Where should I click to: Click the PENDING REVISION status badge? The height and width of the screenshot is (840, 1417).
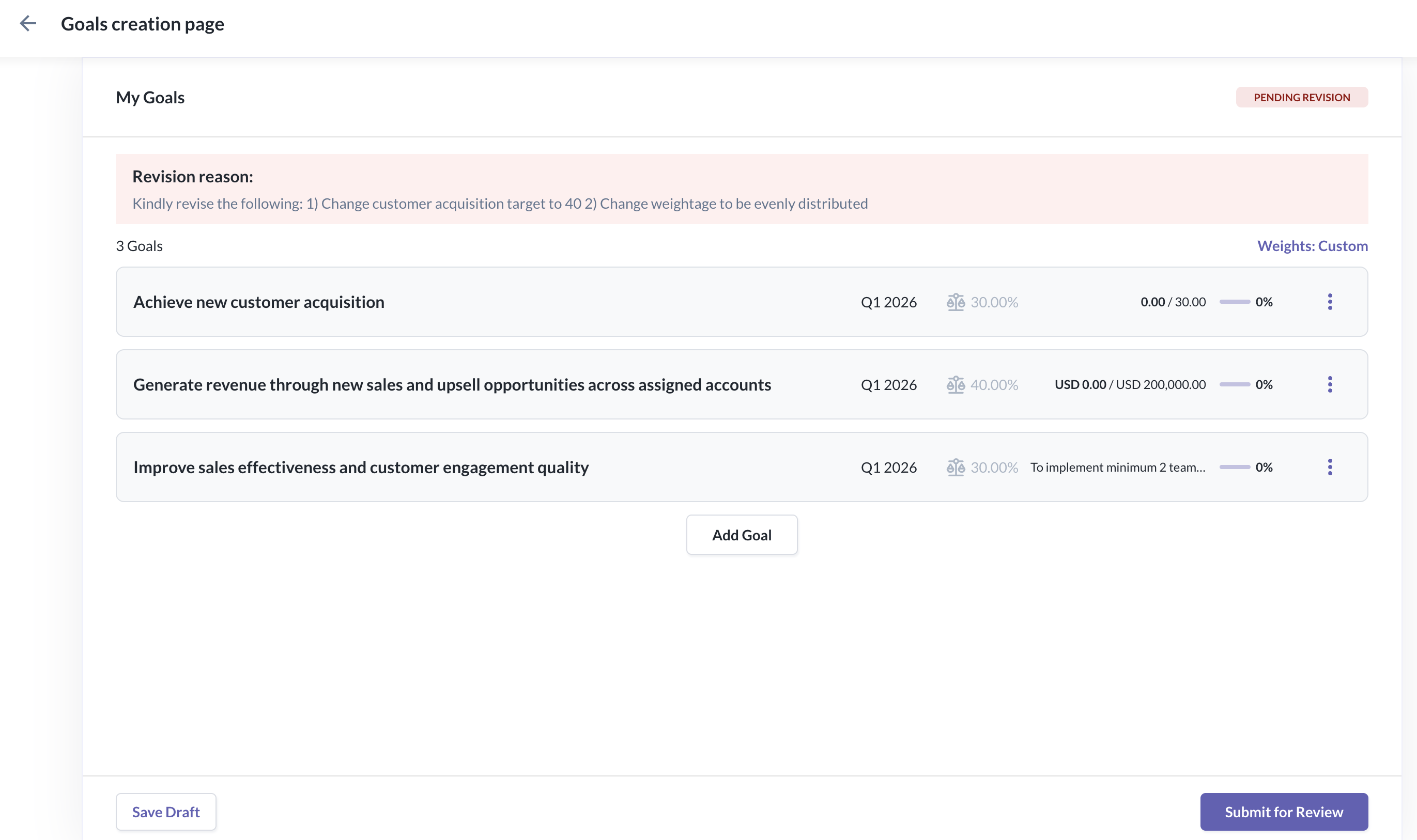[x=1301, y=97]
